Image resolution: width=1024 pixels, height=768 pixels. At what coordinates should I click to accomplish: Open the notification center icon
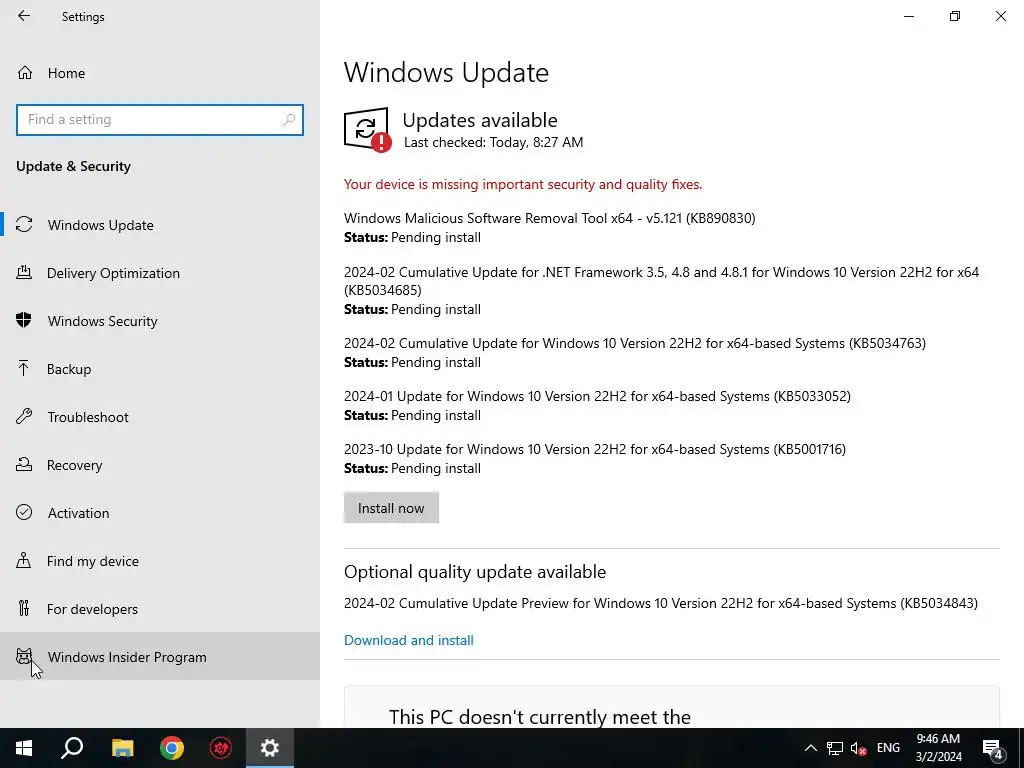pyautogui.click(x=993, y=748)
